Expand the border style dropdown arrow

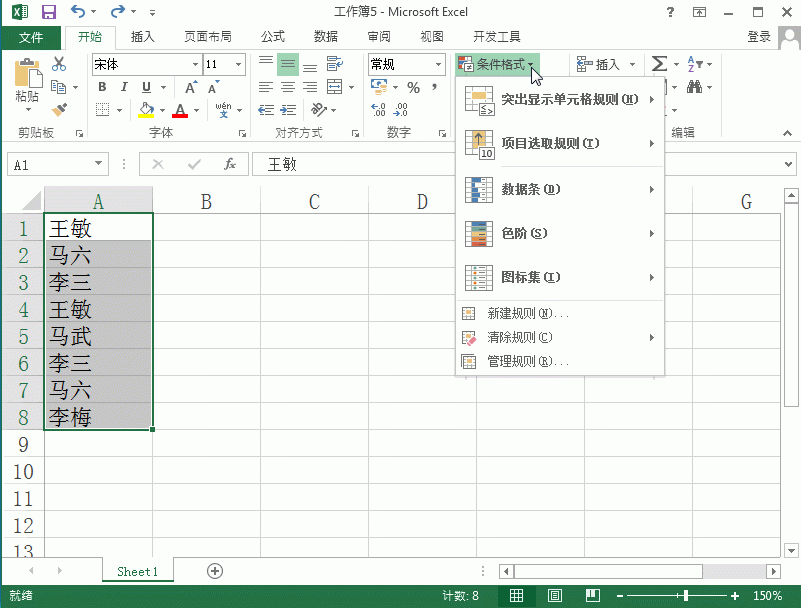(x=118, y=110)
